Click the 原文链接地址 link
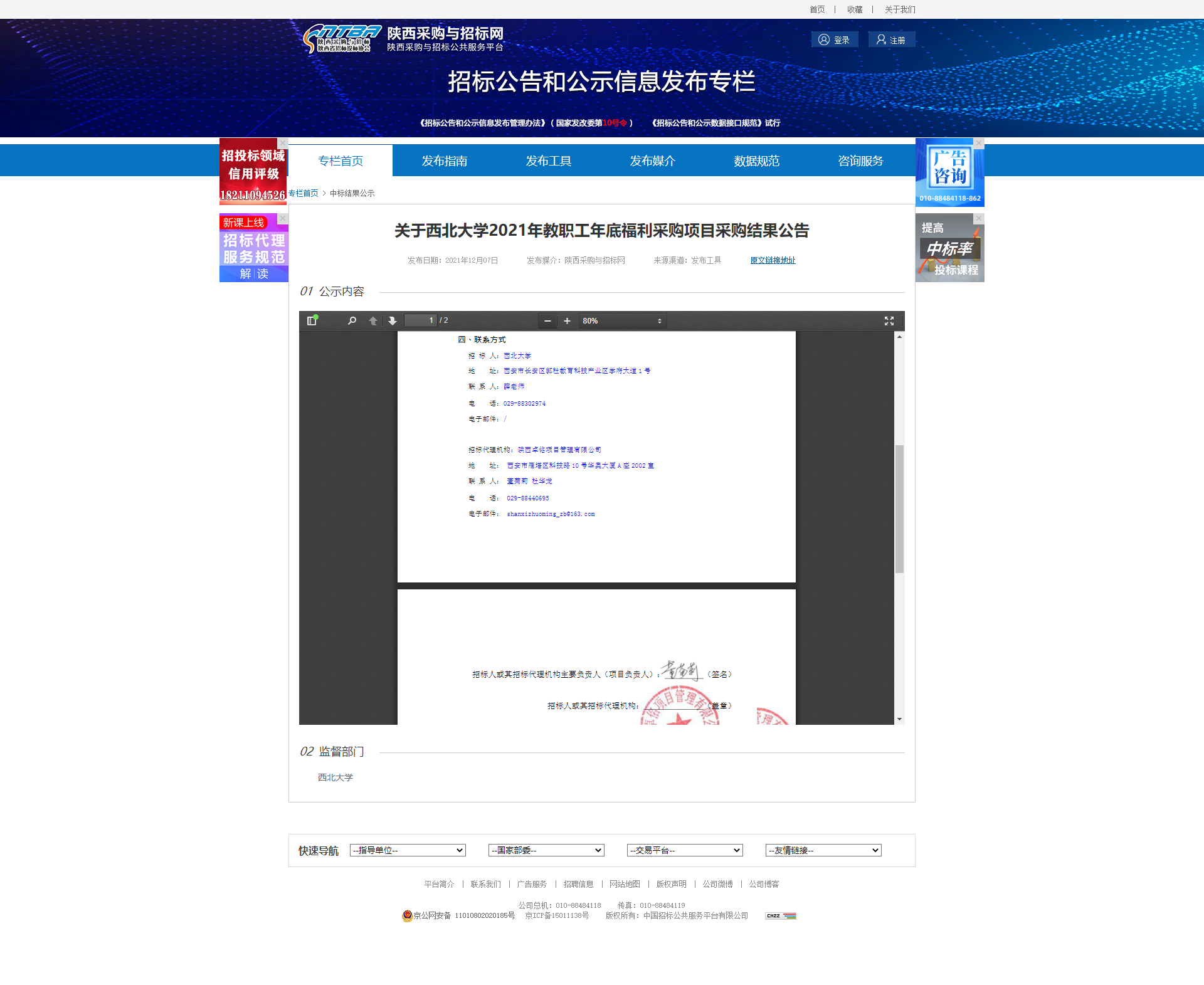The width and height of the screenshot is (1204, 985). [x=773, y=260]
